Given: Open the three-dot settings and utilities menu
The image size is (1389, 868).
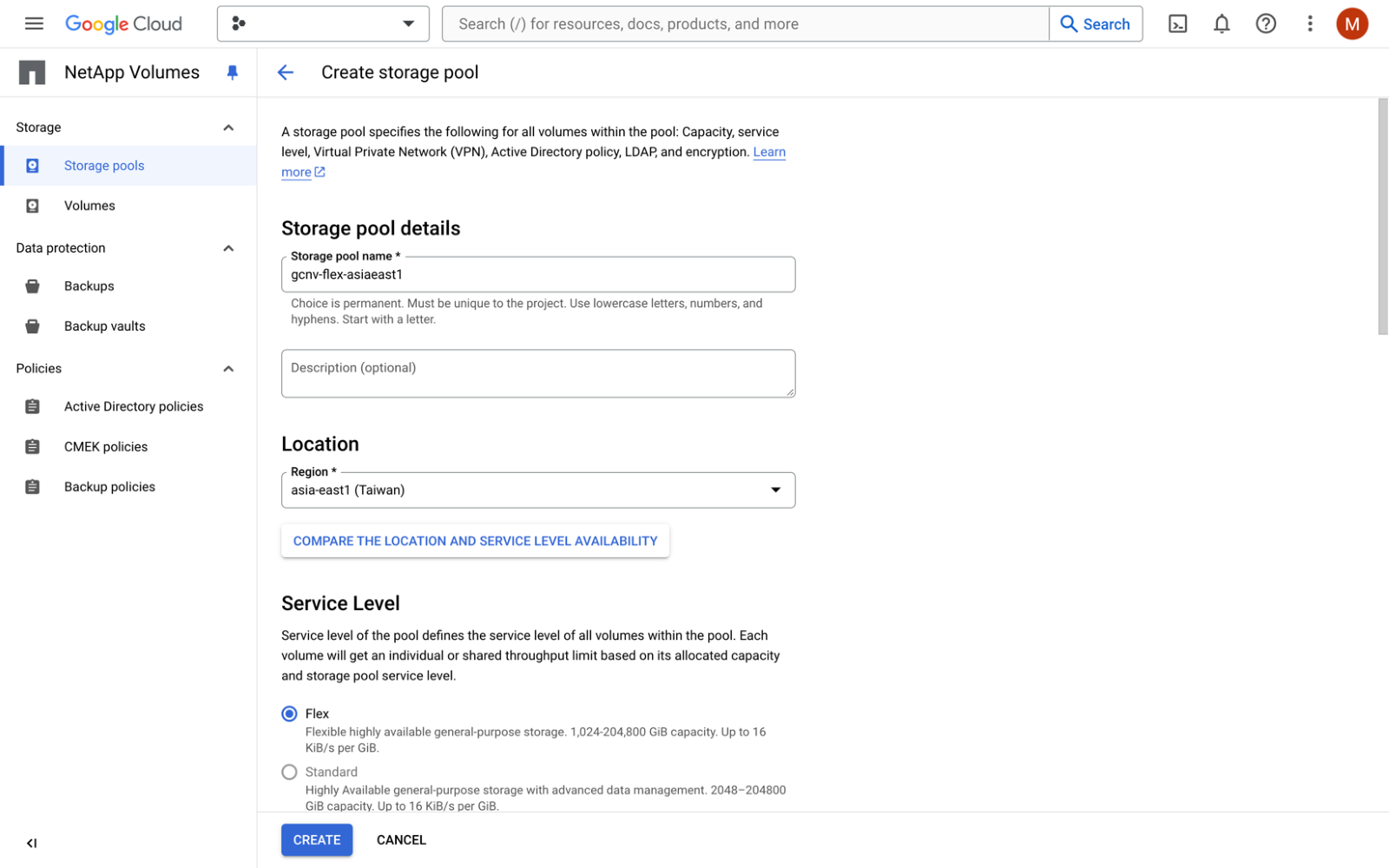Looking at the screenshot, I should [1310, 23].
